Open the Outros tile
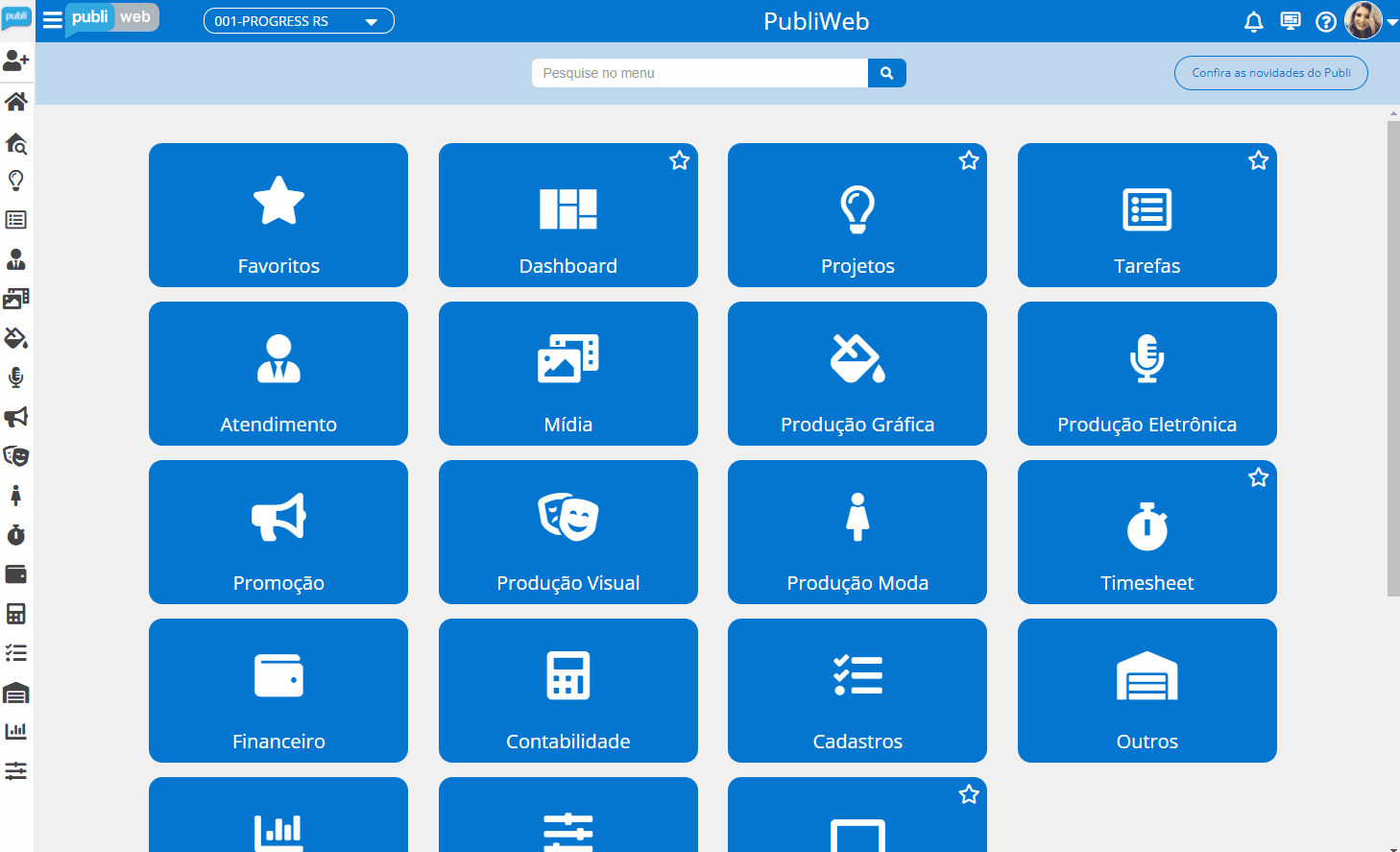This screenshot has height=852, width=1400. [1147, 691]
